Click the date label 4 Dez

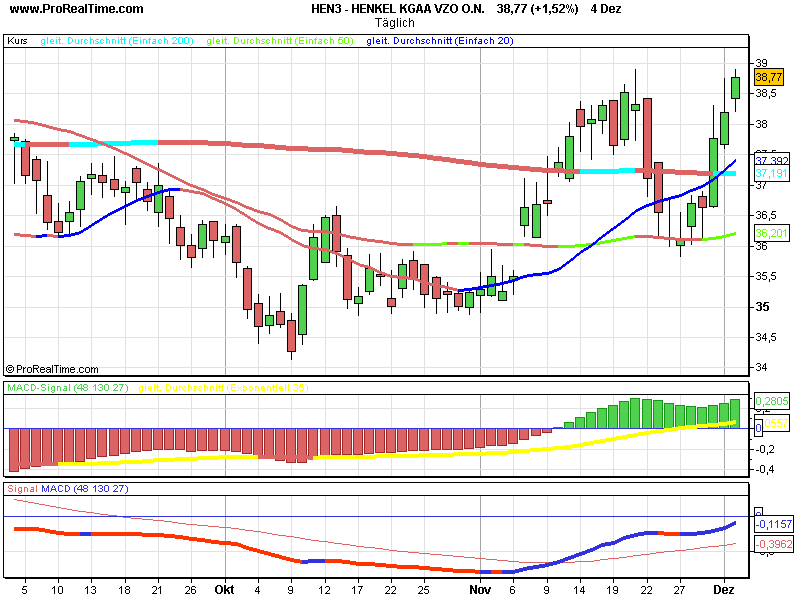[x=606, y=9]
